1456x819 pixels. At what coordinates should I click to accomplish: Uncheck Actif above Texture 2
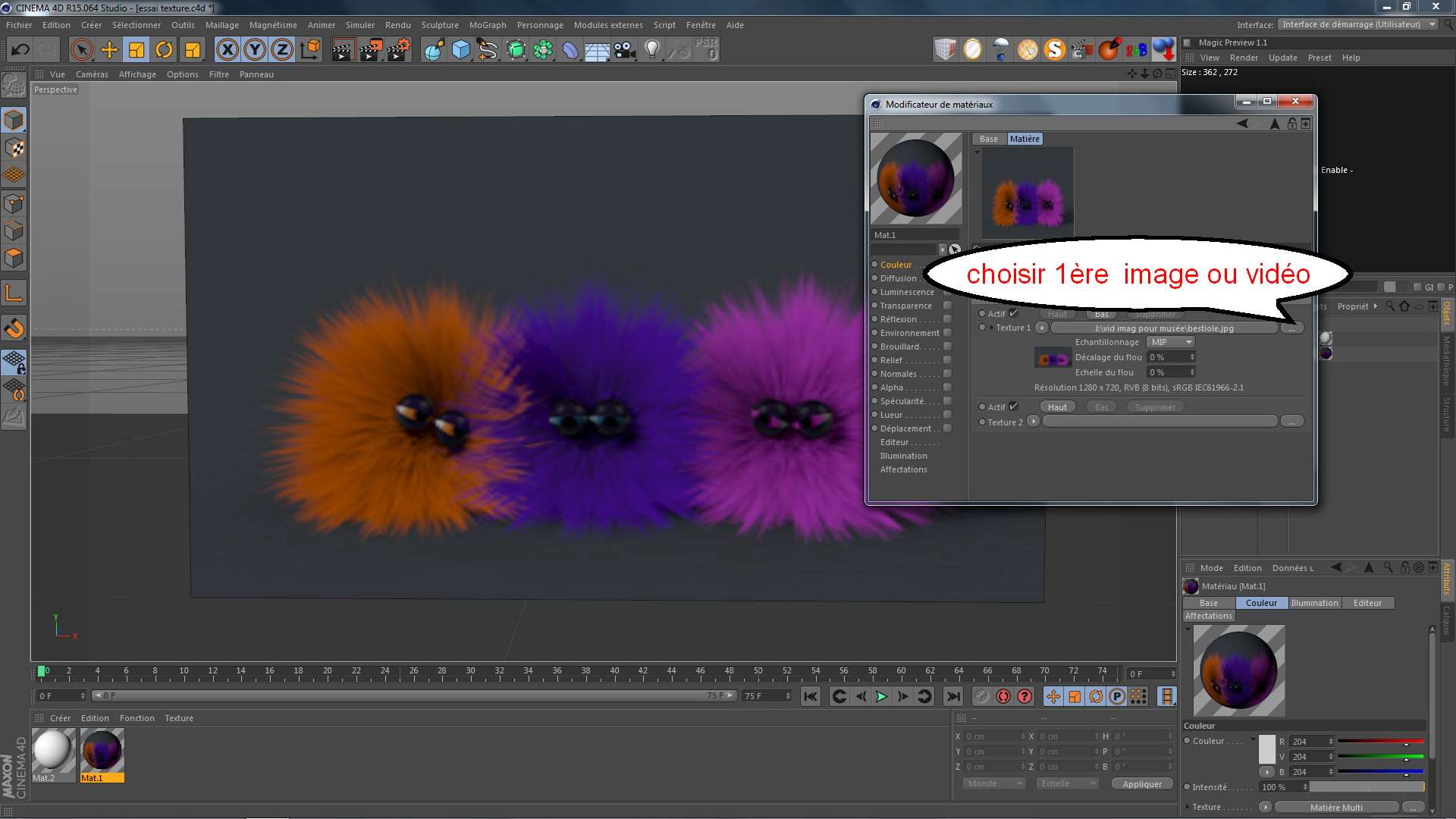pyautogui.click(x=1013, y=406)
